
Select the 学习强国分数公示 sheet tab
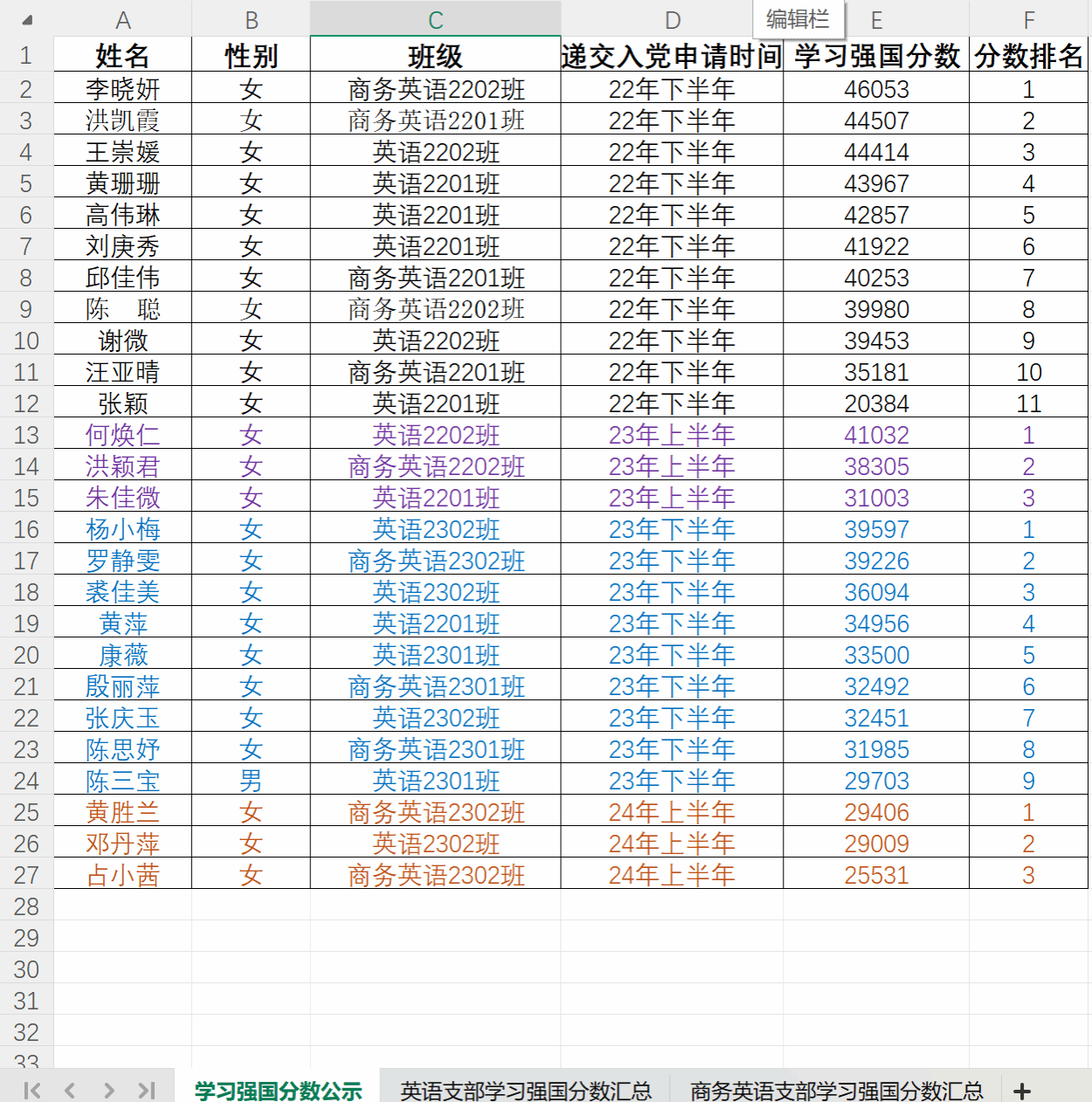click(278, 1091)
